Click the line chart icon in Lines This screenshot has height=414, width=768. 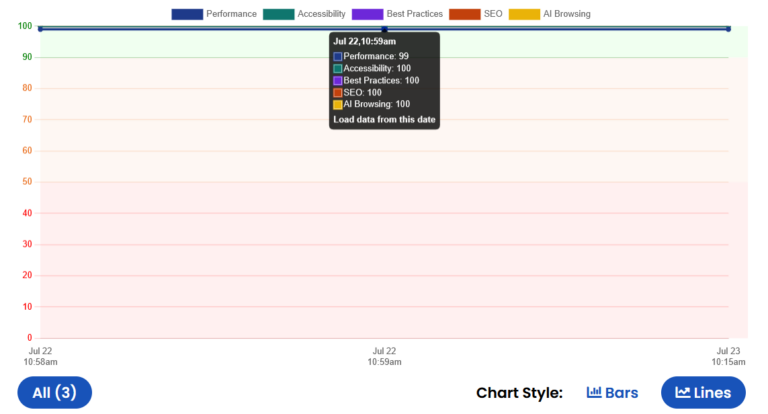click(x=683, y=392)
